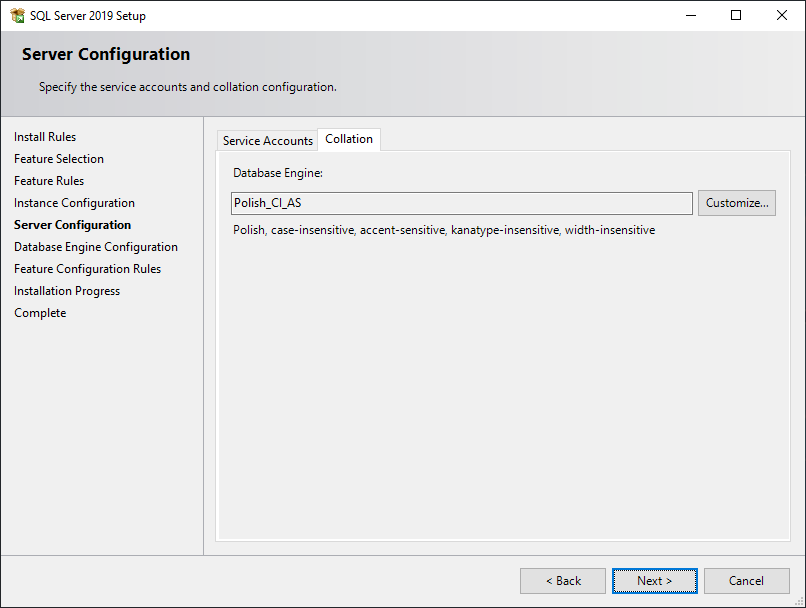This screenshot has width=806, height=608.
Task: Minimize the setup window
Action: coord(691,15)
